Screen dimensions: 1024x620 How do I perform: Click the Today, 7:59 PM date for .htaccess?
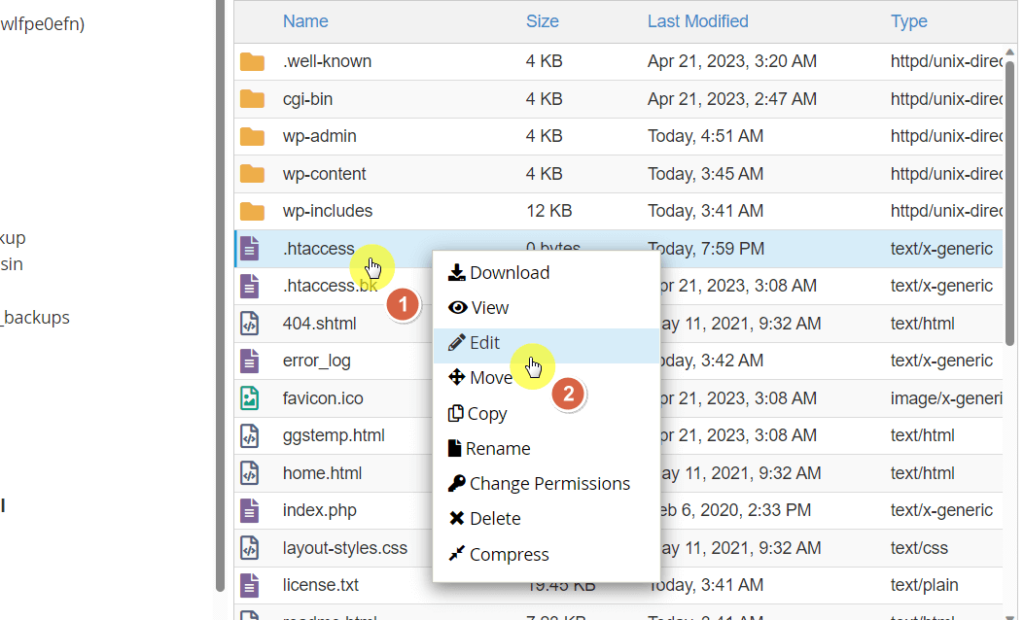705,249
